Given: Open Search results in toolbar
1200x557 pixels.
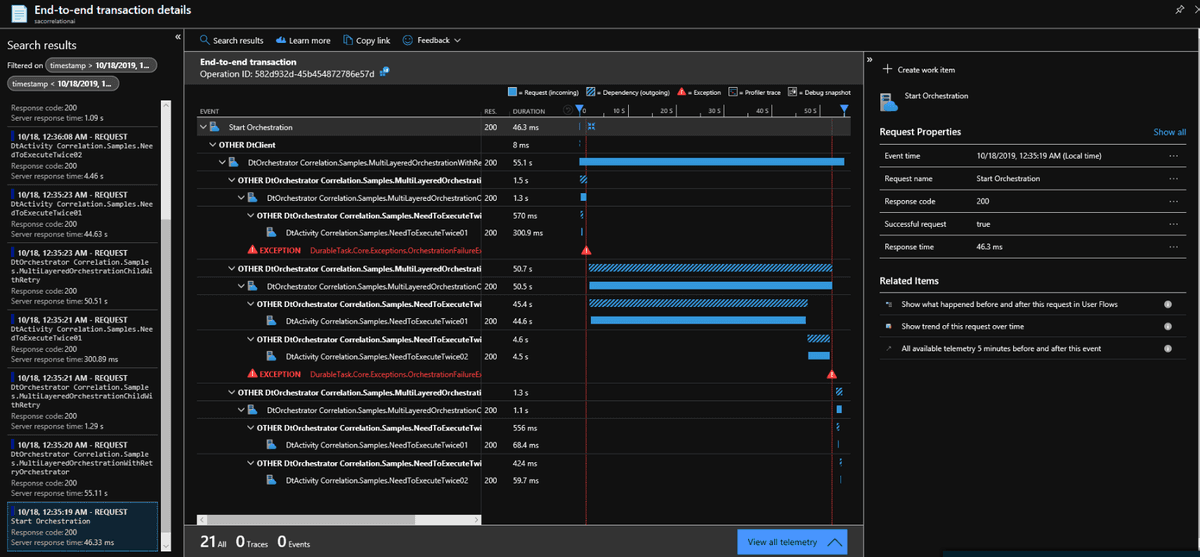Looking at the screenshot, I should pos(232,40).
